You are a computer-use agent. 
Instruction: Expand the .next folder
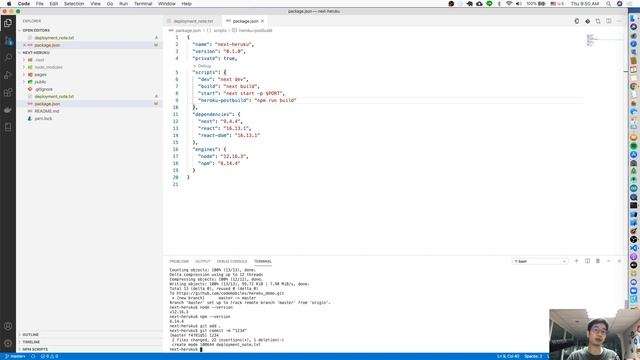39,60
